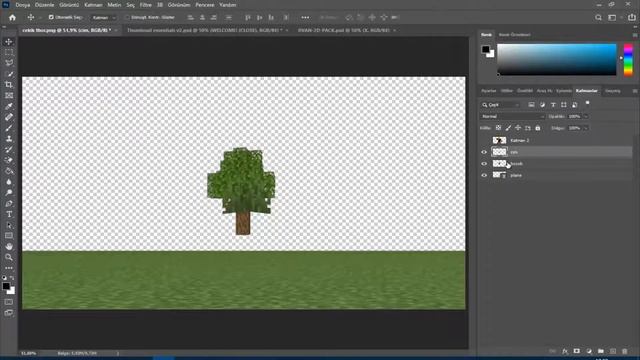This screenshot has width=640, height=360.
Task: Toggle visibility of Katman 2 layer
Action: (484, 140)
